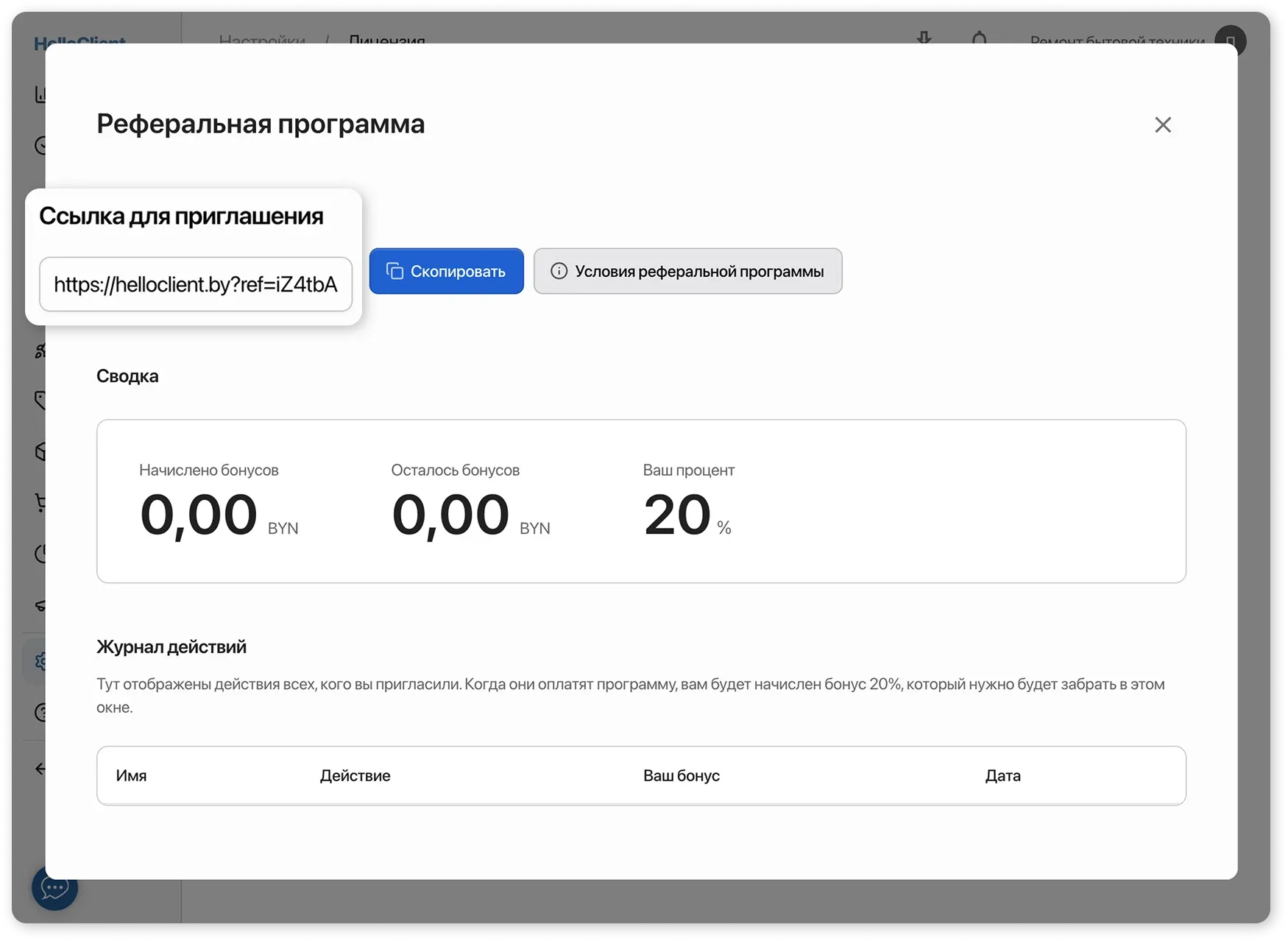Click the invitation link input field

[196, 284]
